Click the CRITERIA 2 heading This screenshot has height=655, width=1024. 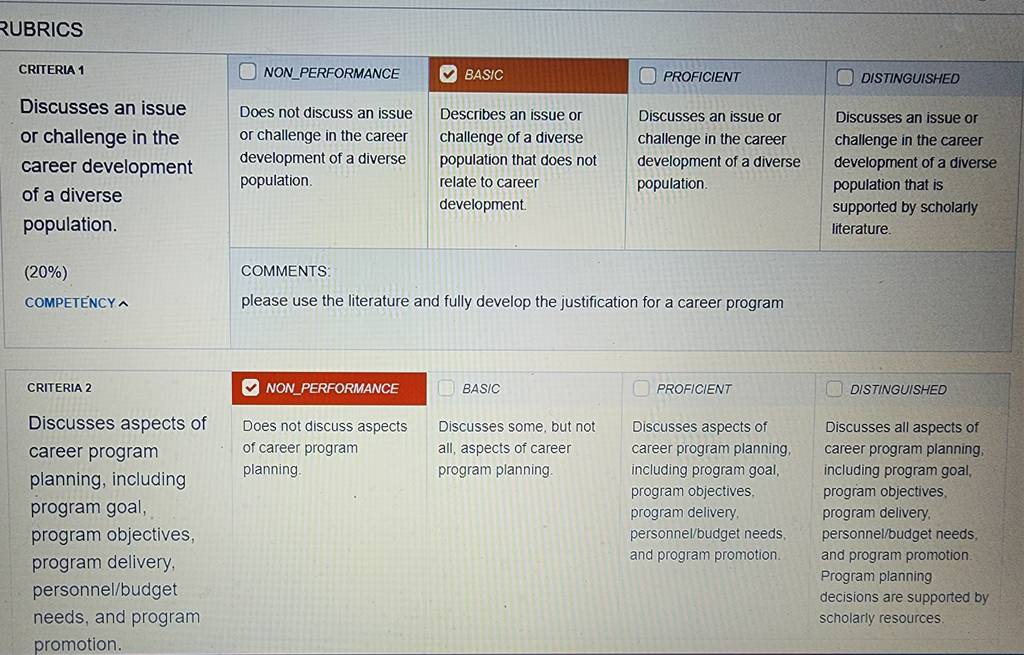(59, 388)
